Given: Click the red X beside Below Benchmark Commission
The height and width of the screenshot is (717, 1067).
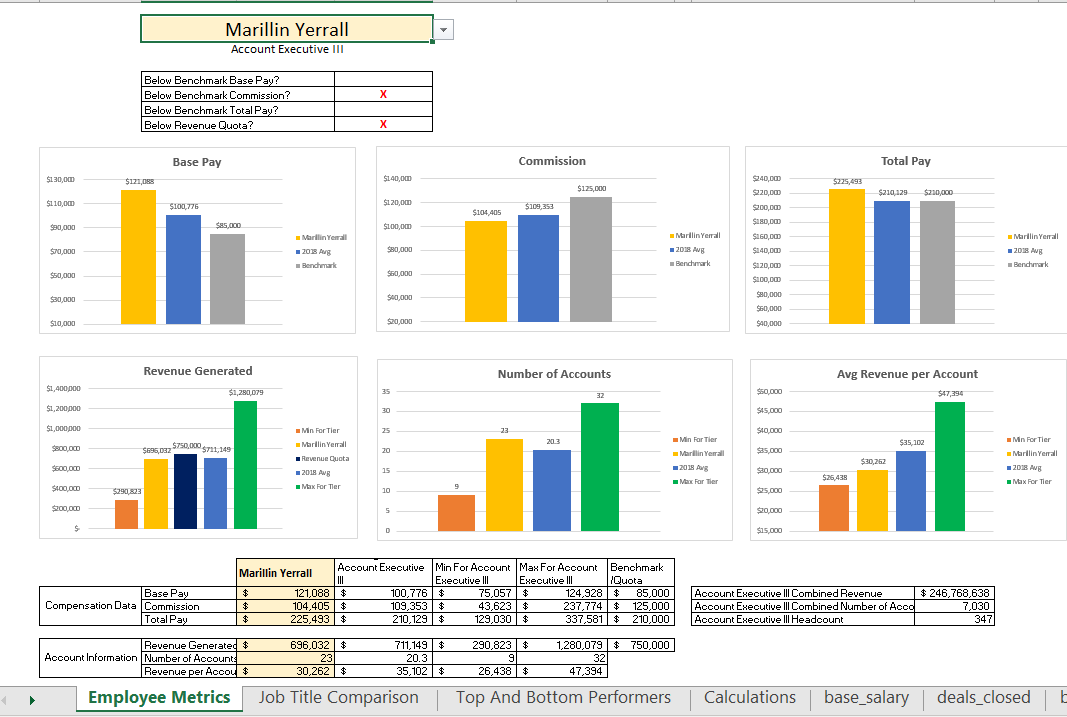Looking at the screenshot, I should coord(382,94).
